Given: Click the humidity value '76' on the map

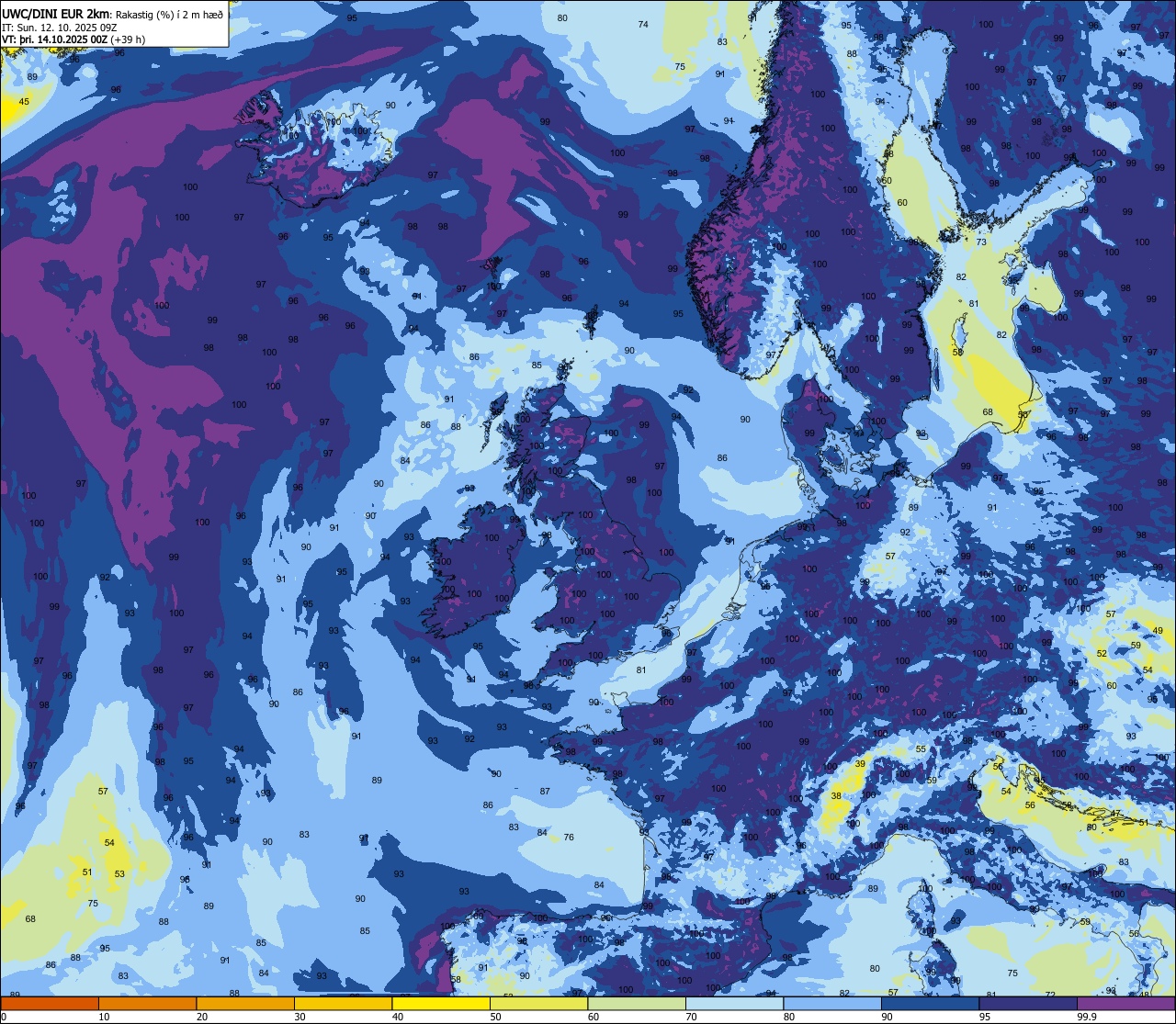Looking at the screenshot, I should point(569,838).
